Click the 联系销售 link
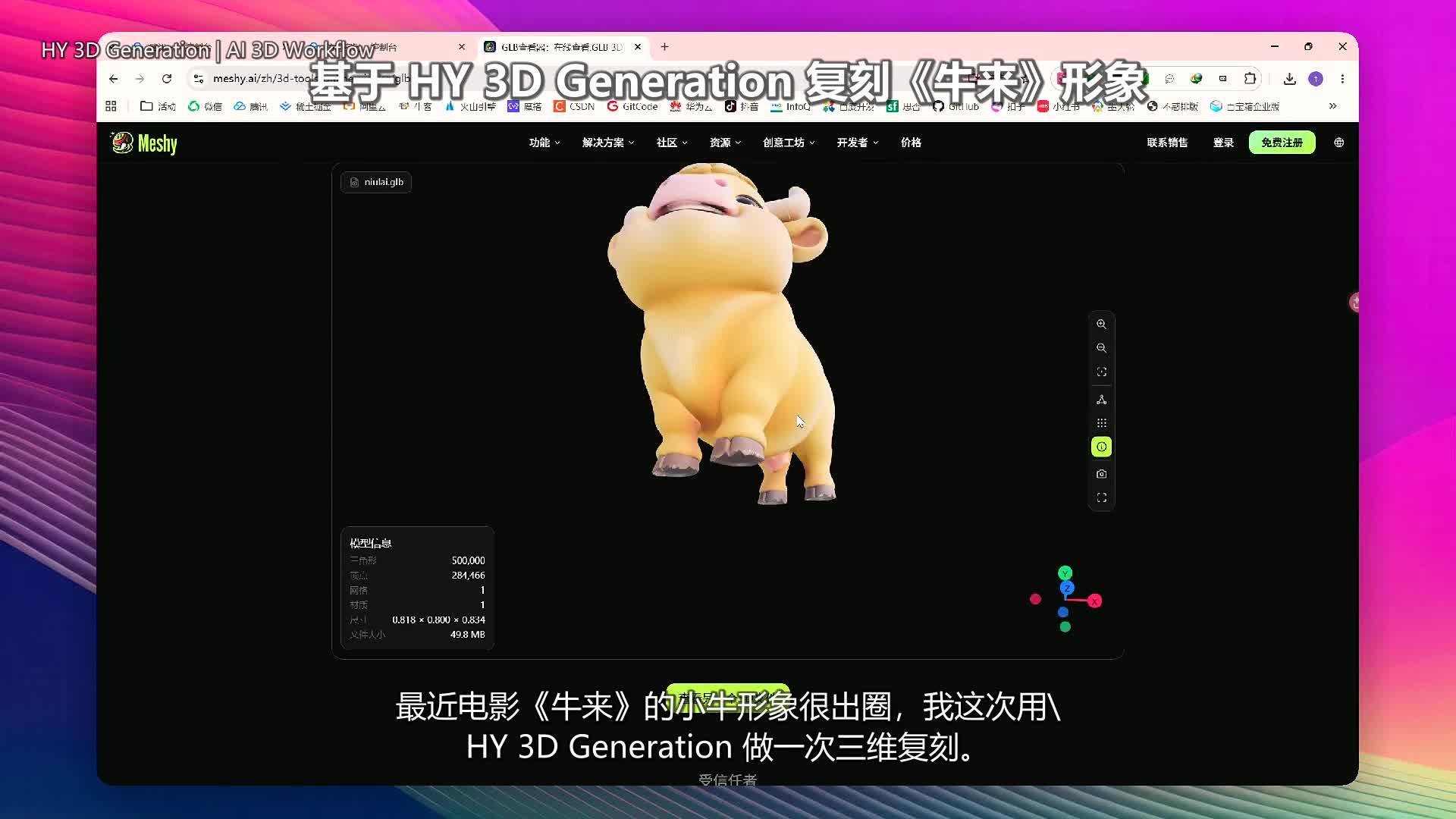This screenshot has width=1456, height=819. (x=1167, y=143)
